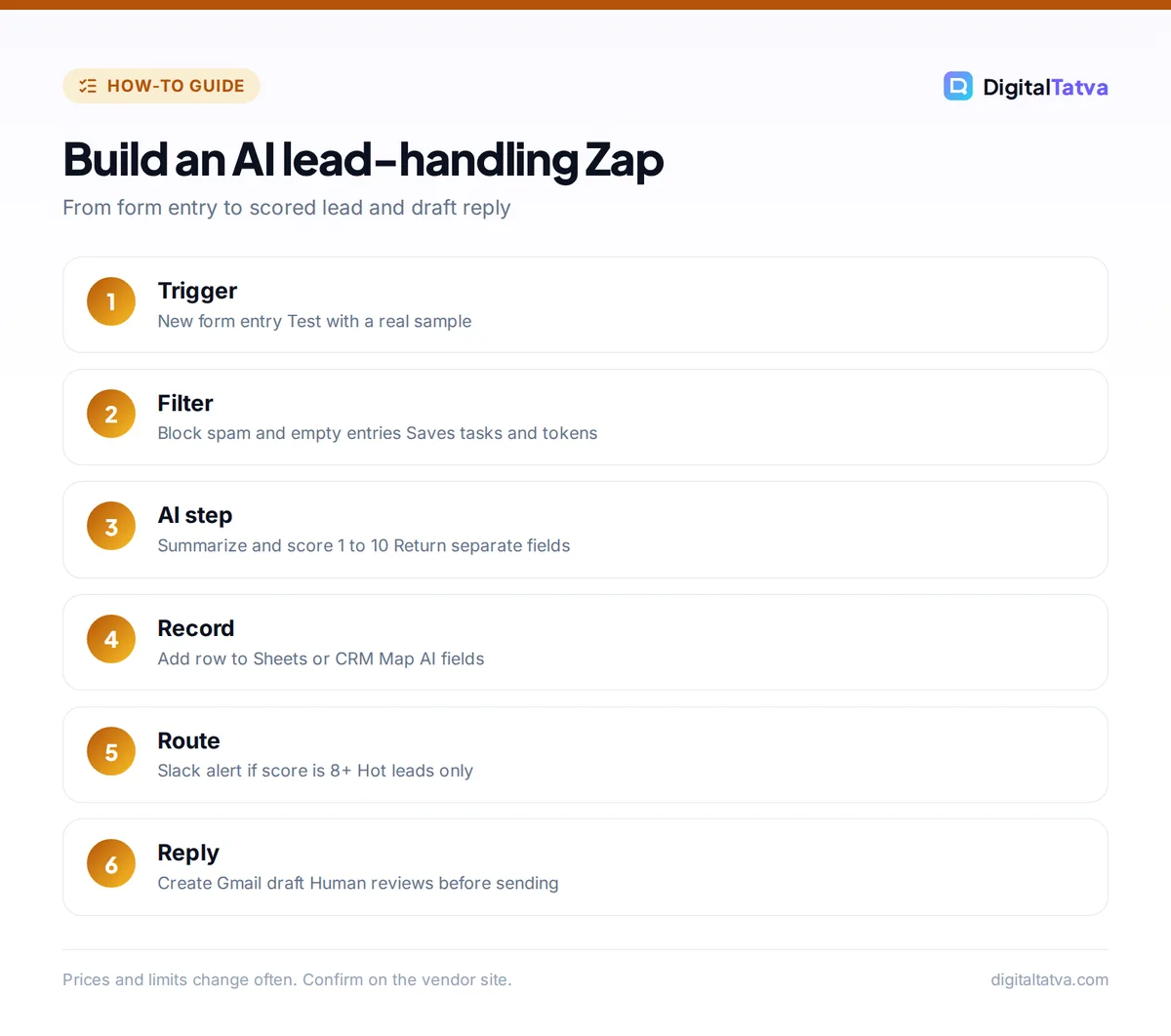
Task: Click the "Reply" step title
Action: click(x=188, y=853)
